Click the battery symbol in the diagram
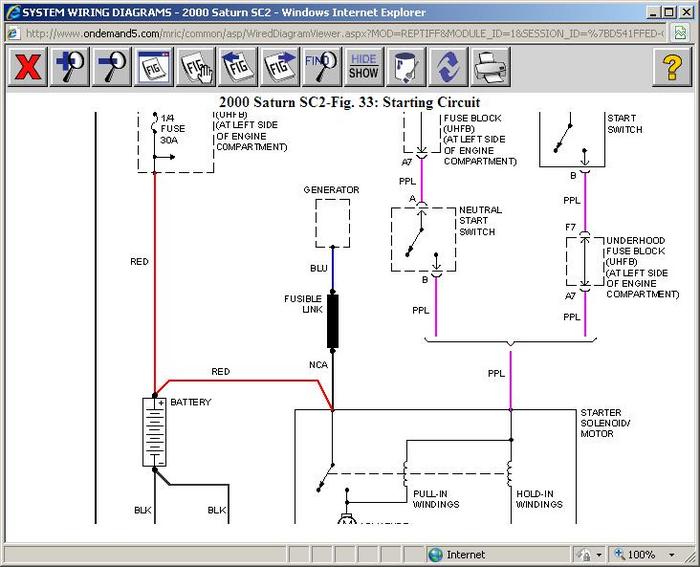Image resolution: width=700 pixels, height=567 pixels. [154, 432]
